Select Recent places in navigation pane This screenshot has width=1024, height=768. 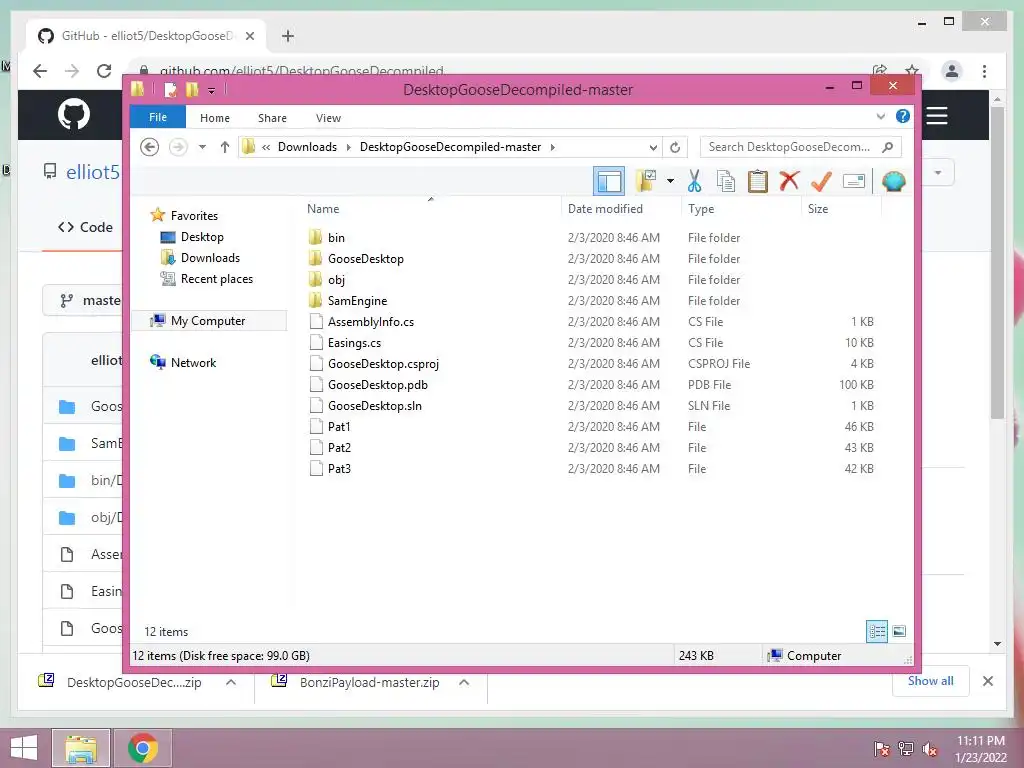point(216,279)
